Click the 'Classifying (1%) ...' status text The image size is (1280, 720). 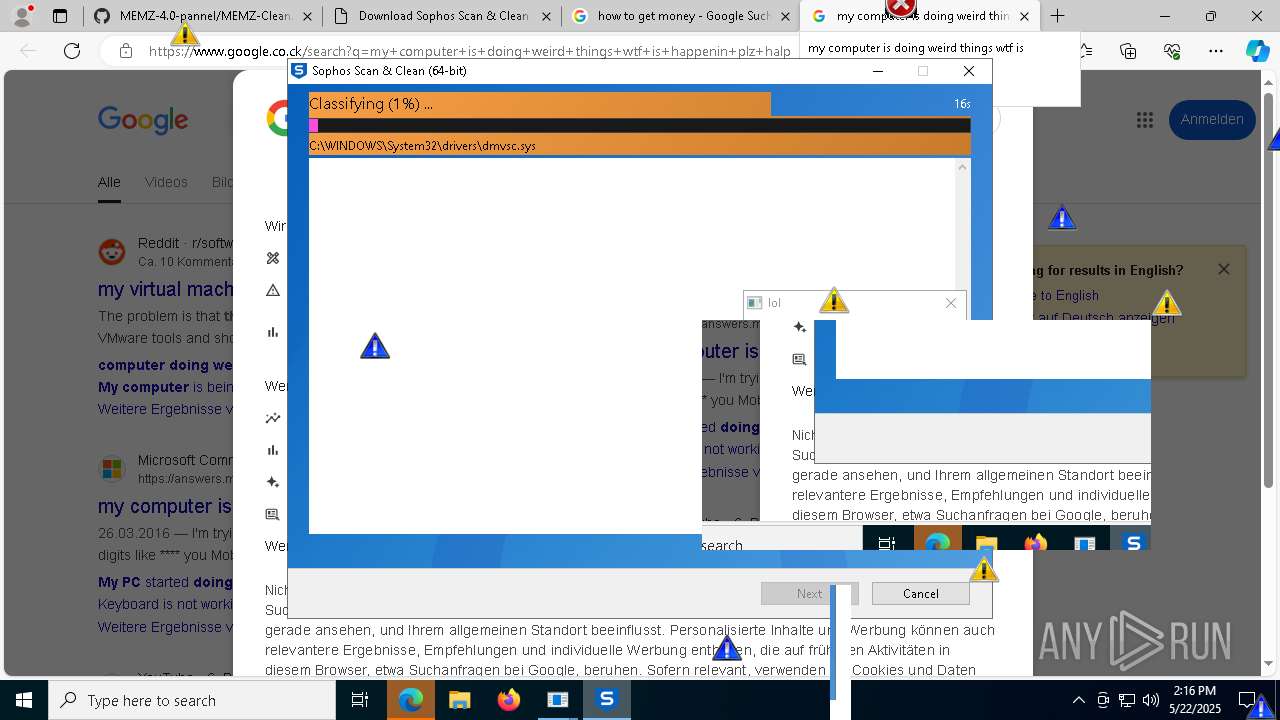pos(371,104)
